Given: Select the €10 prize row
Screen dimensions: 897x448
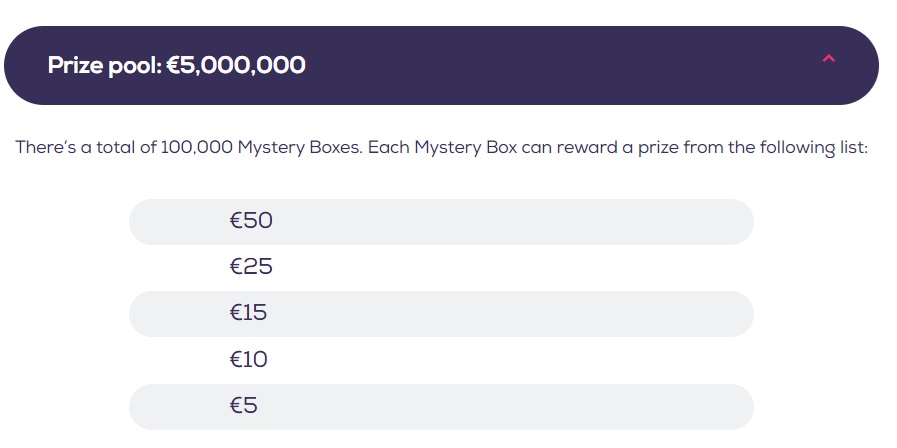Looking at the screenshot, I should (x=440, y=359).
